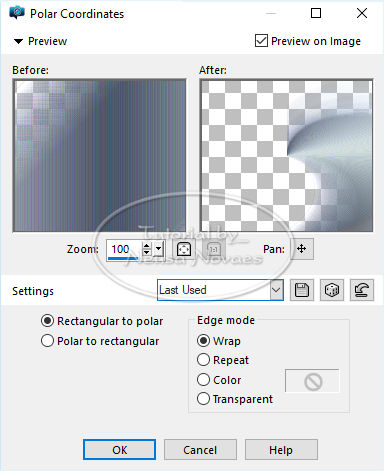The width and height of the screenshot is (384, 471).
Task: Choose the Transparent edge mode
Action: point(203,399)
